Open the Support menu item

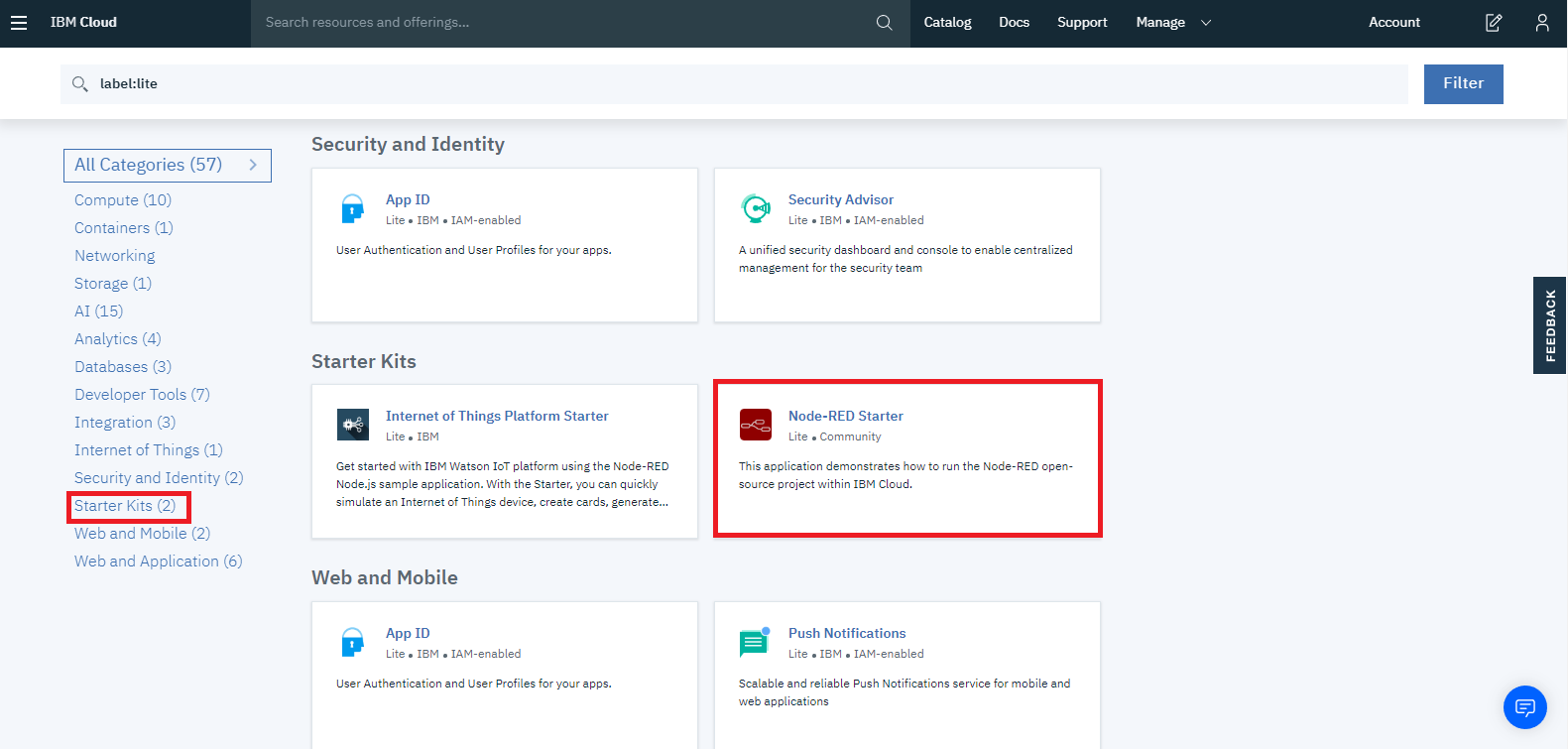[x=1082, y=23]
